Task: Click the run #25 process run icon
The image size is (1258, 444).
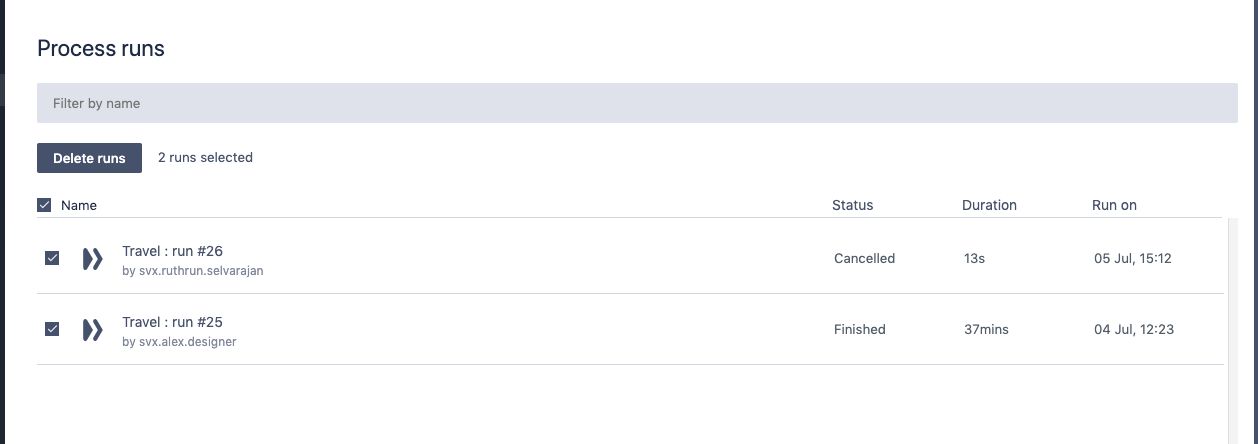Action: (93, 330)
